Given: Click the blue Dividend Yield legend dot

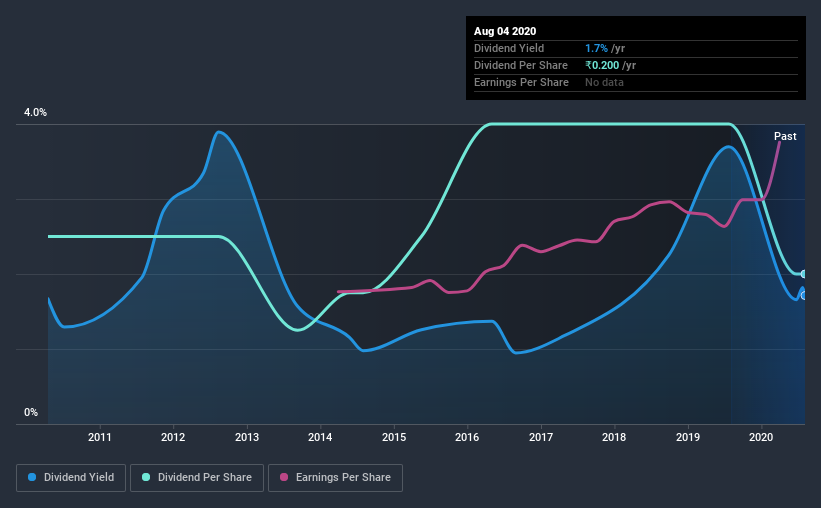Looking at the screenshot, I should (32, 477).
